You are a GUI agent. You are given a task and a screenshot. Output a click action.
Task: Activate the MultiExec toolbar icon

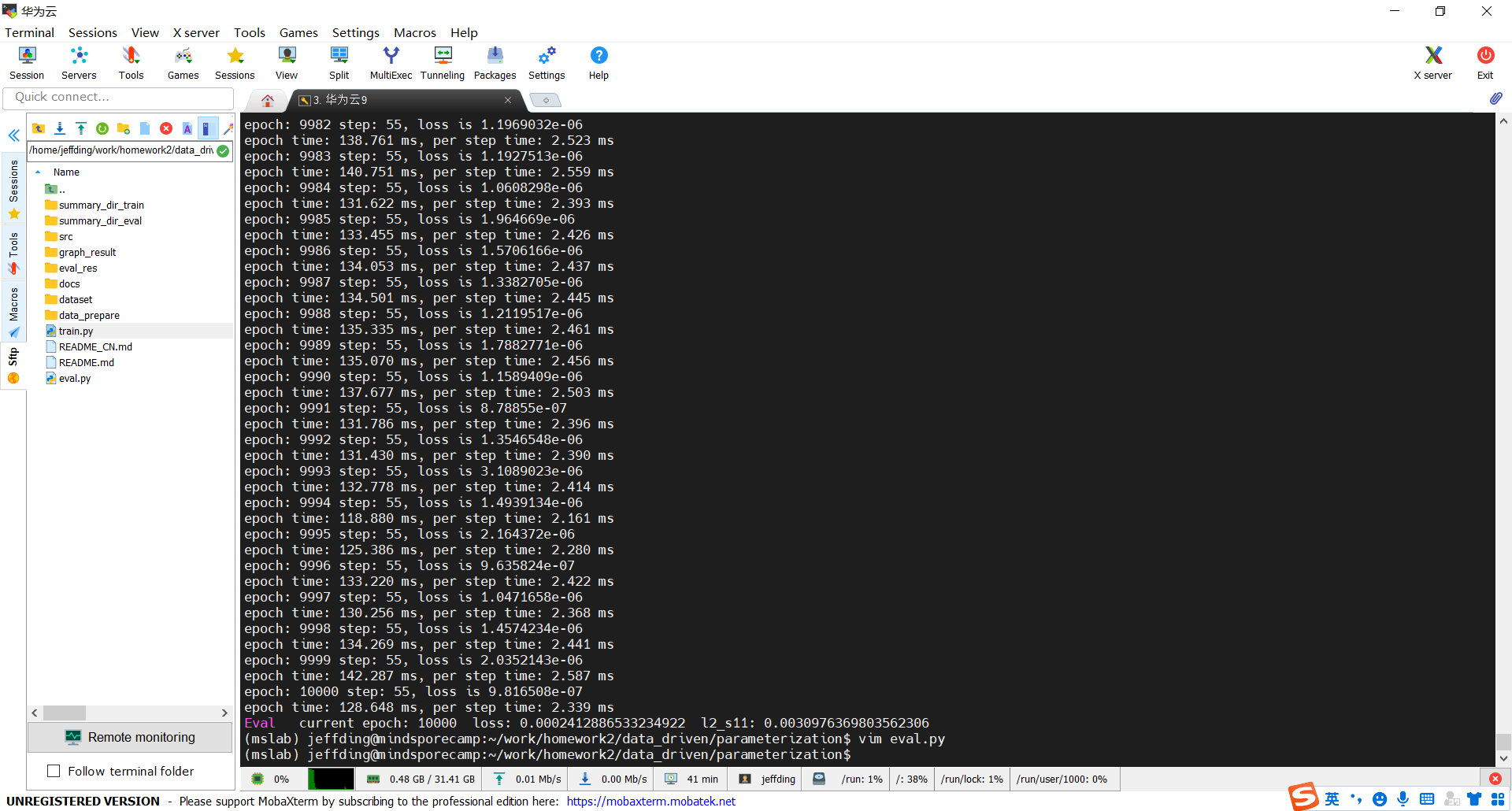point(391,63)
